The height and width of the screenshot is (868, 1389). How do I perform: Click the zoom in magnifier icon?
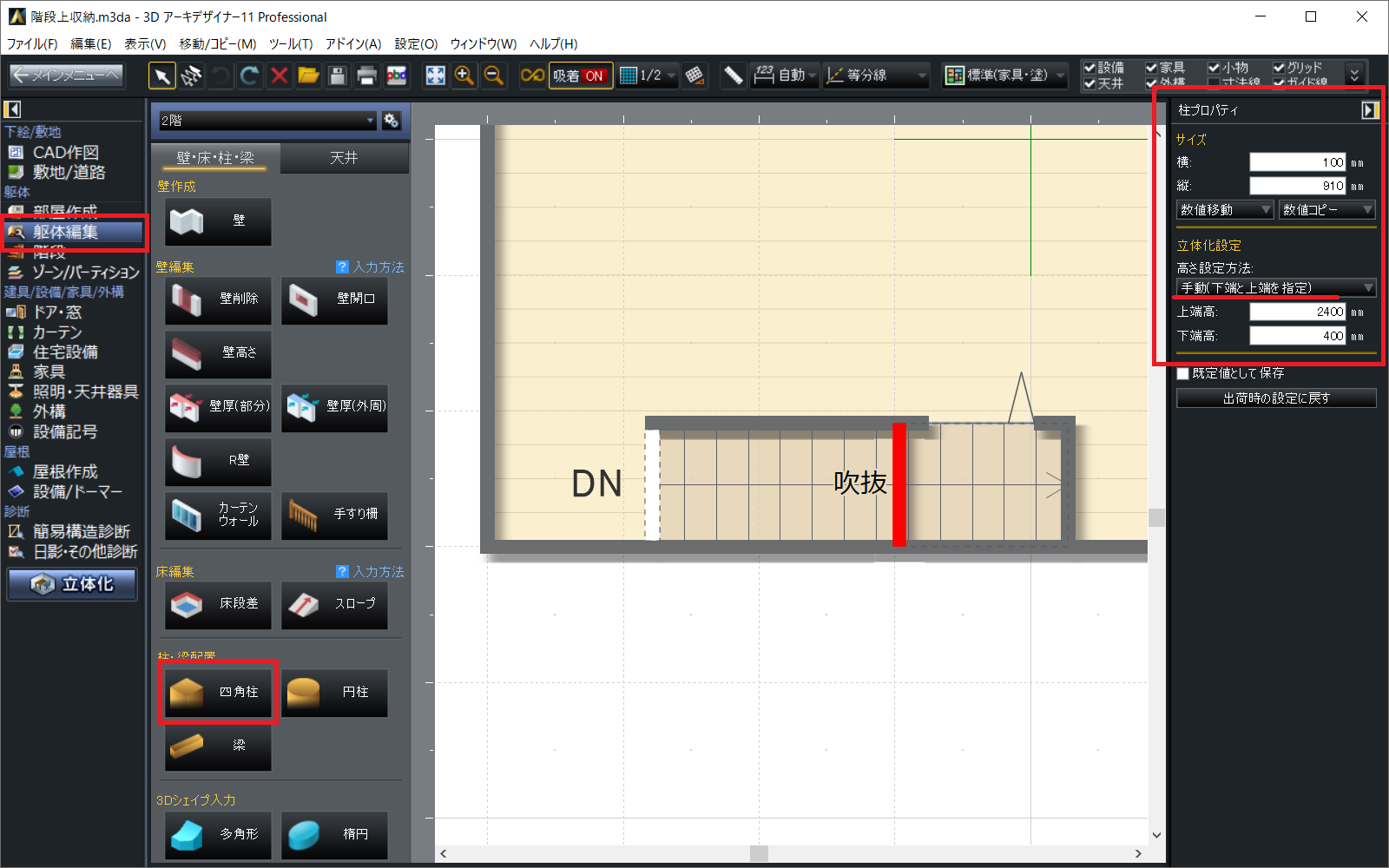(x=464, y=76)
